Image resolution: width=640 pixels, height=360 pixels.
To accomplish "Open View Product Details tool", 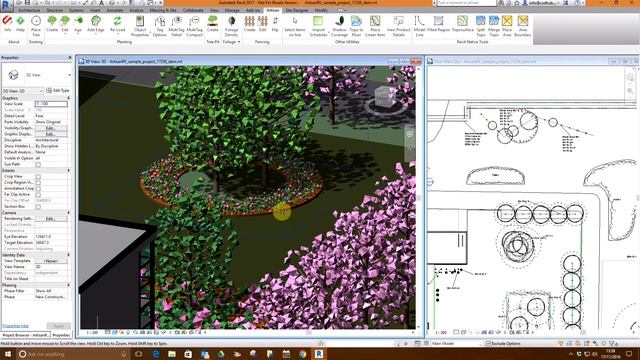I will coord(398,26).
